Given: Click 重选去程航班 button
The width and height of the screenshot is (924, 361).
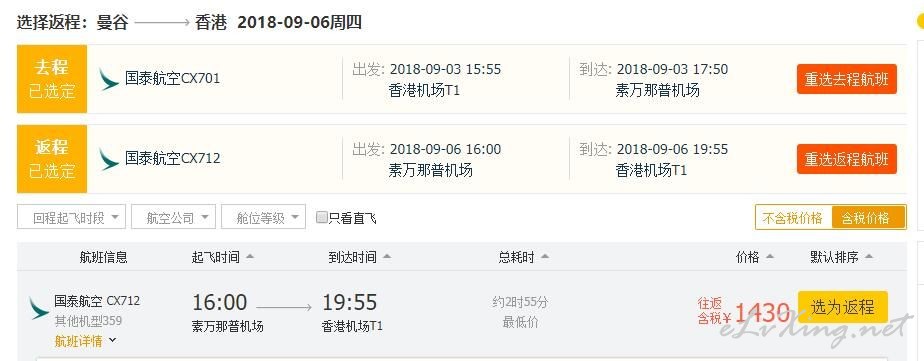Looking at the screenshot, I should pyautogui.click(x=847, y=79).
